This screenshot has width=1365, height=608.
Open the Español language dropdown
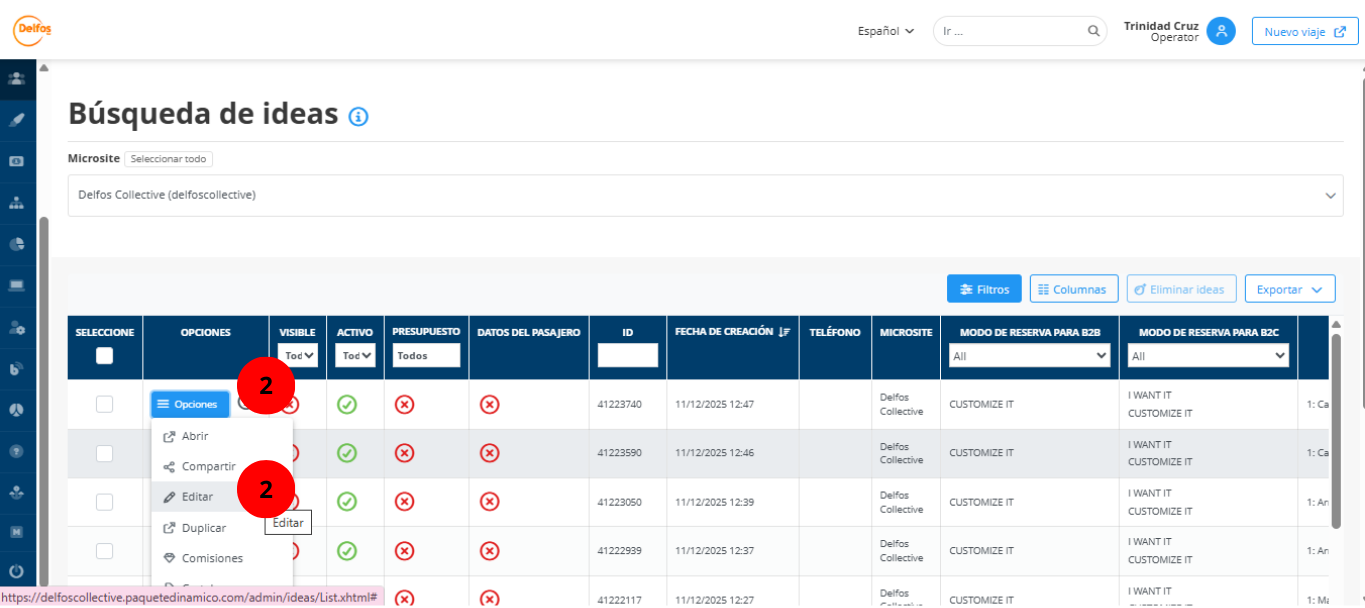885,31
